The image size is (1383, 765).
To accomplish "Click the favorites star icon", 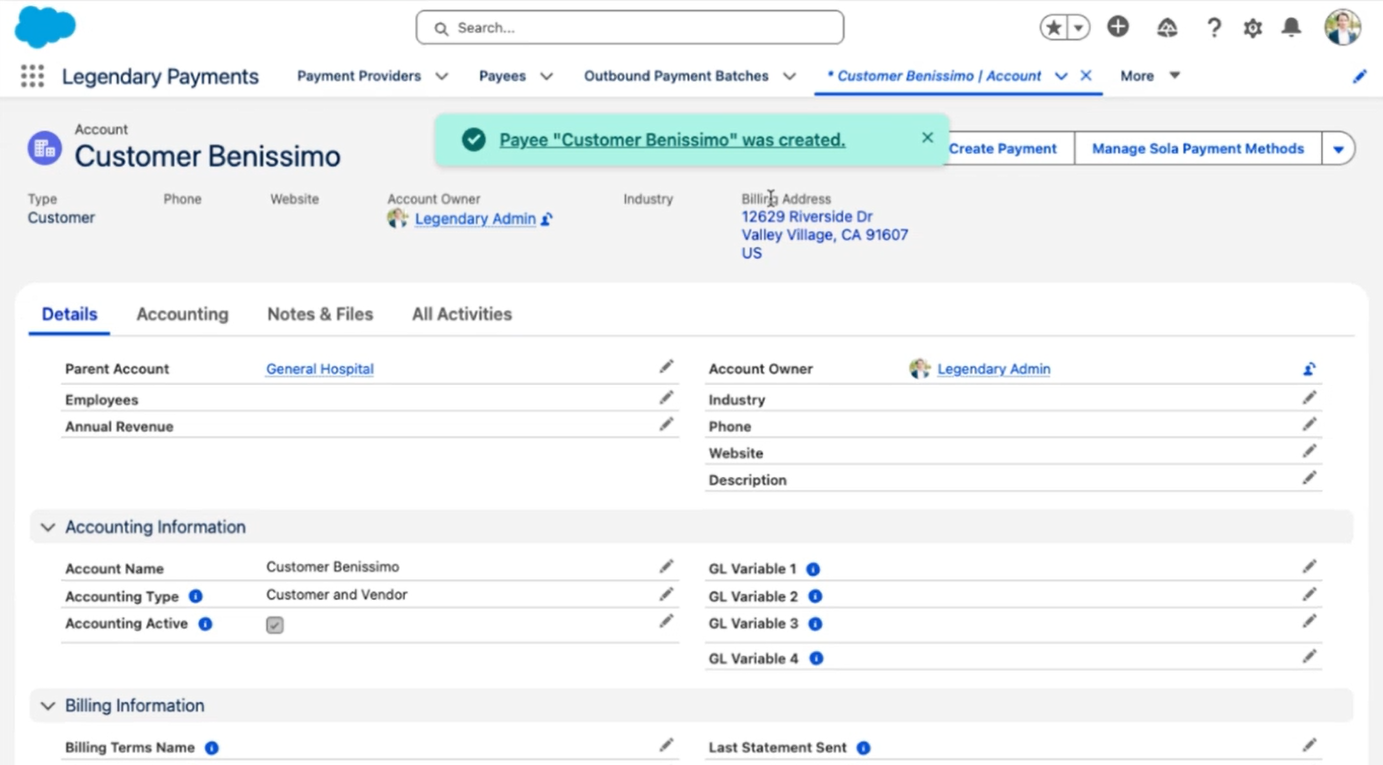I will [1053, 28].
